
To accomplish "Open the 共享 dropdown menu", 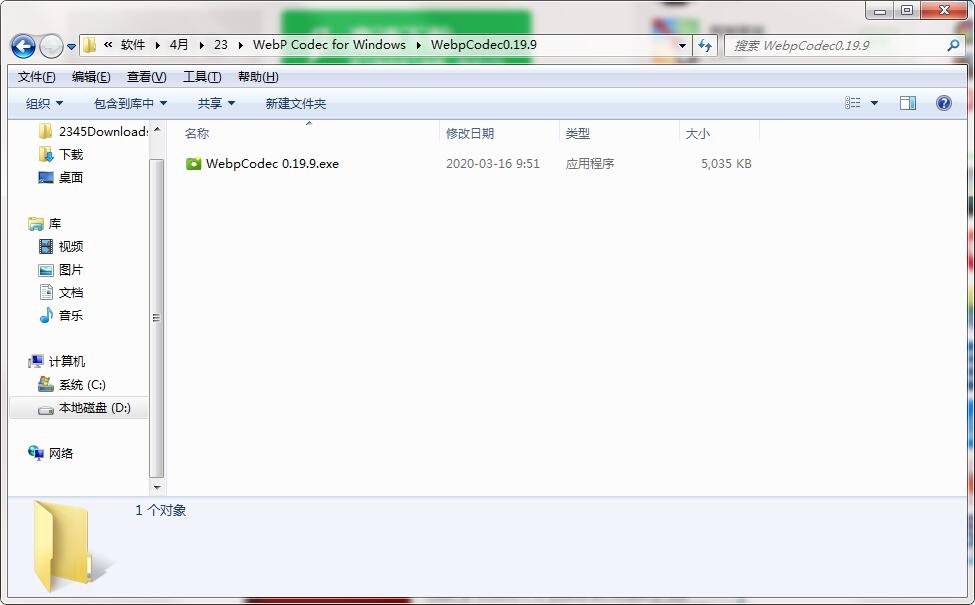I will (216, 103).
